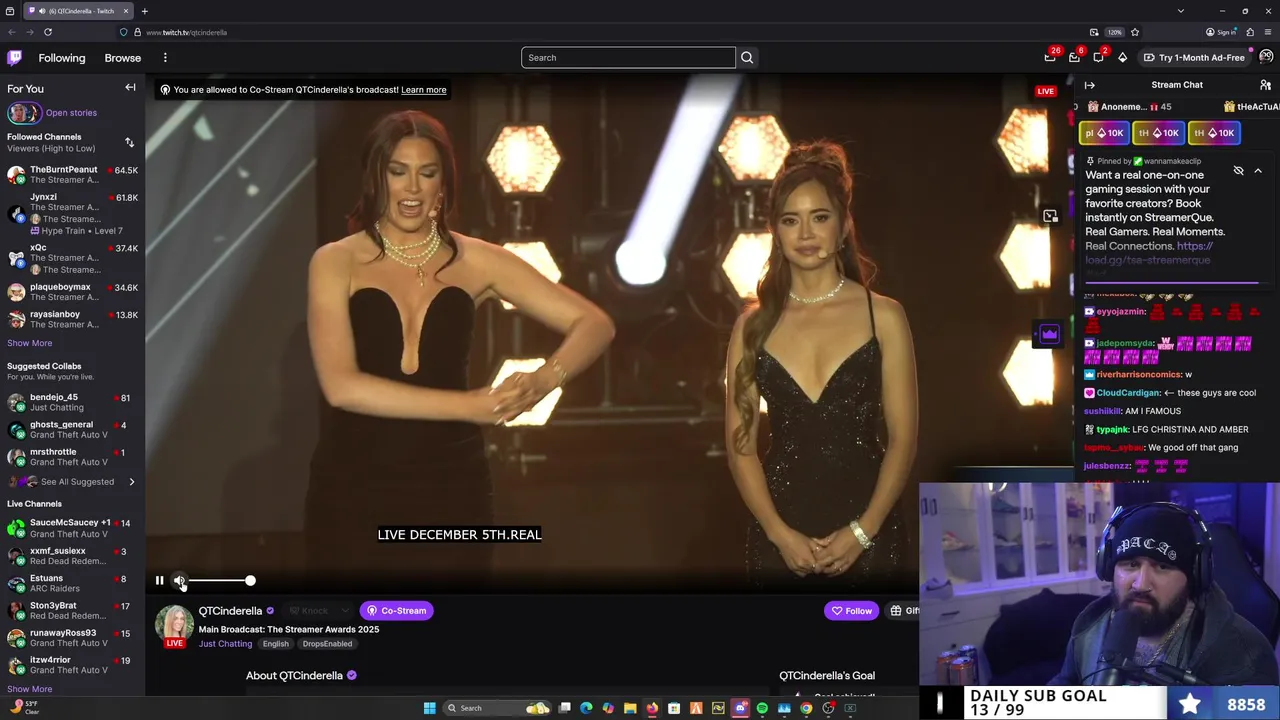This screenshot has width=1280, height=720.
Task: Click the English tag
Action: point(276,644)
